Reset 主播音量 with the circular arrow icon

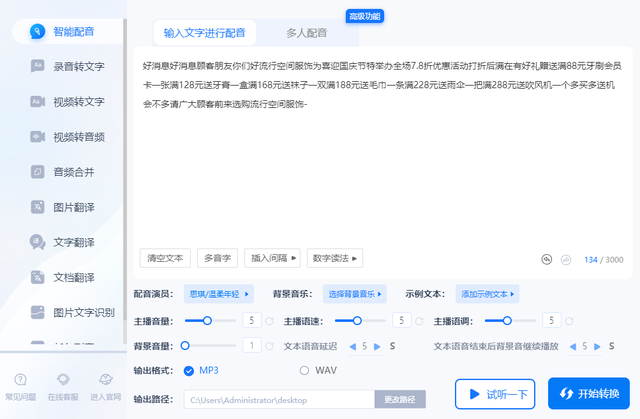[269, 321]
